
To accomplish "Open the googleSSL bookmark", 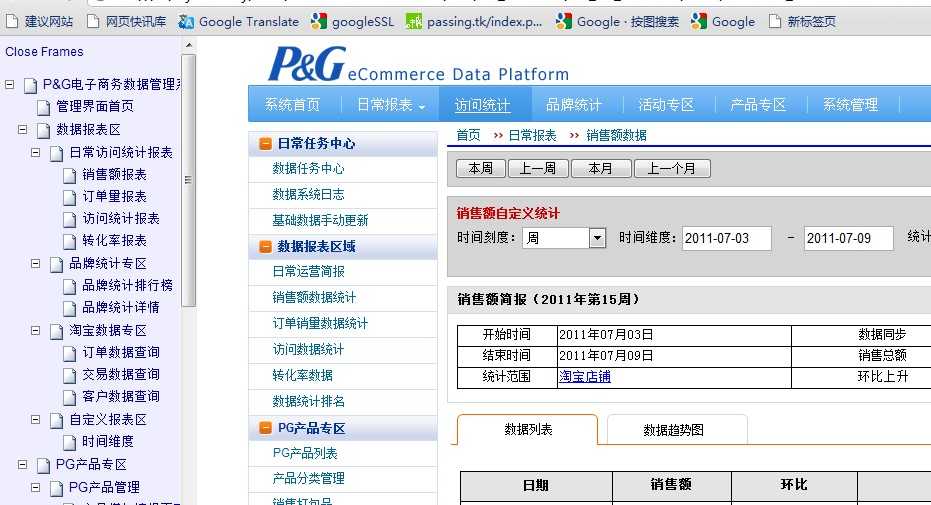I will (352, 22).
